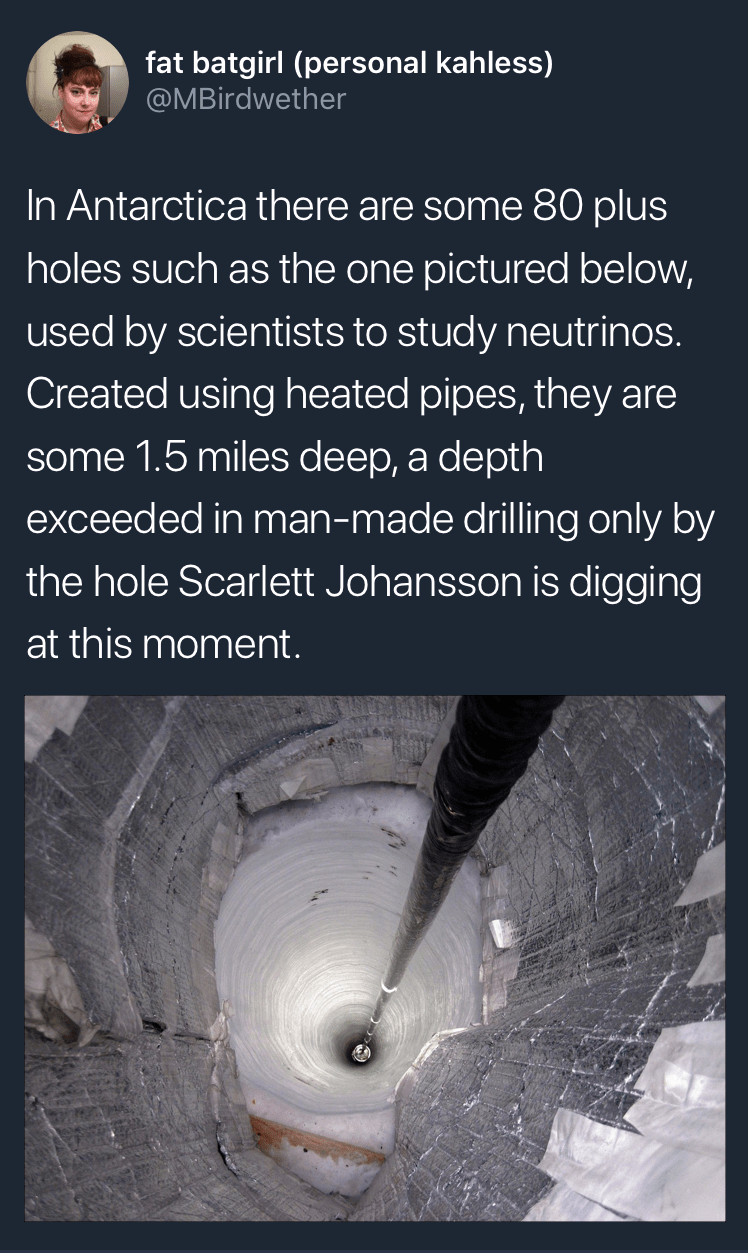This screenshot has height=1253, width=748.
Task: Open the @MBirdwether handle
Action: point(246,99)
